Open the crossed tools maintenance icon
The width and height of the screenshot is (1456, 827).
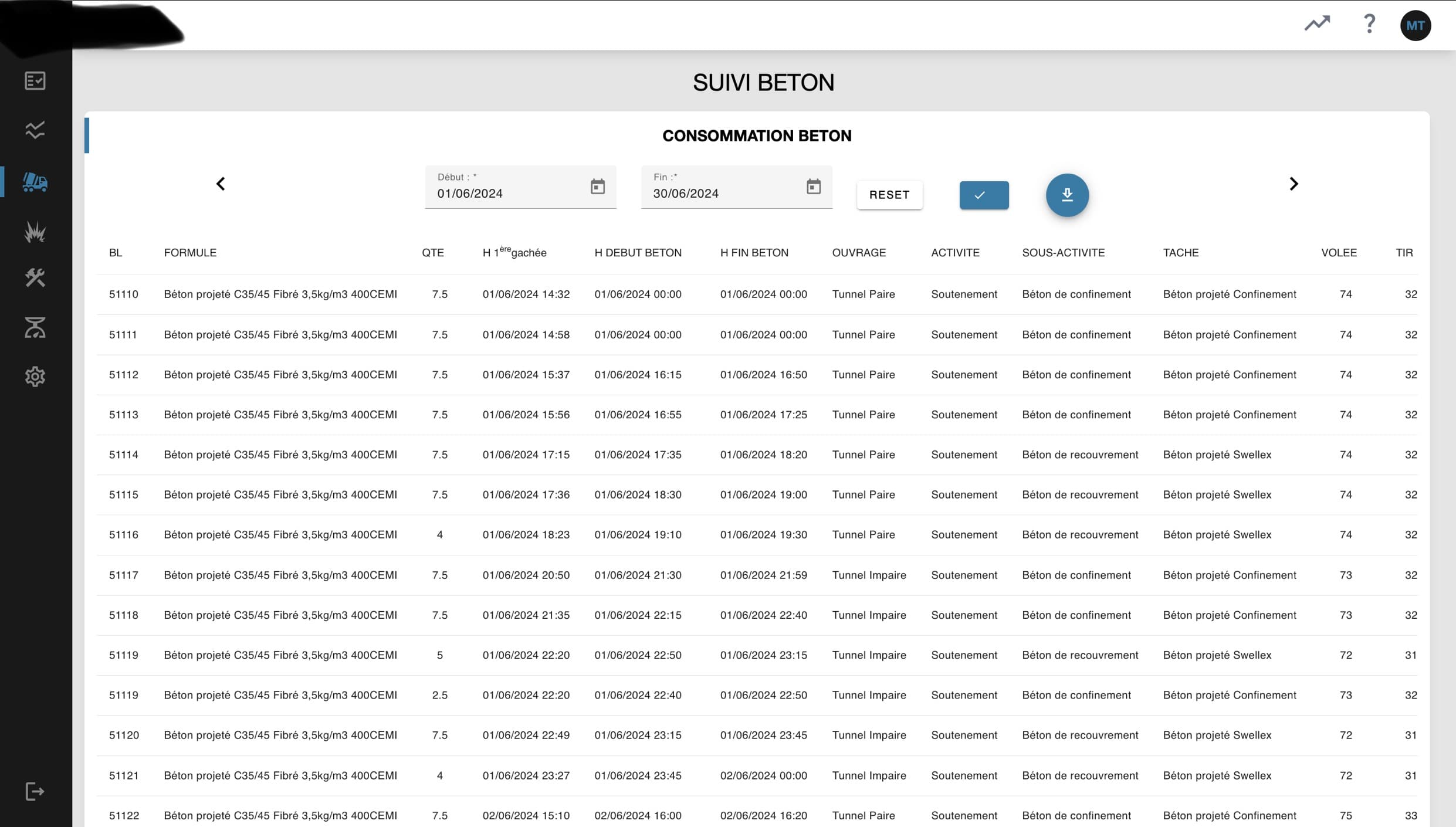(x=35, y=277)
